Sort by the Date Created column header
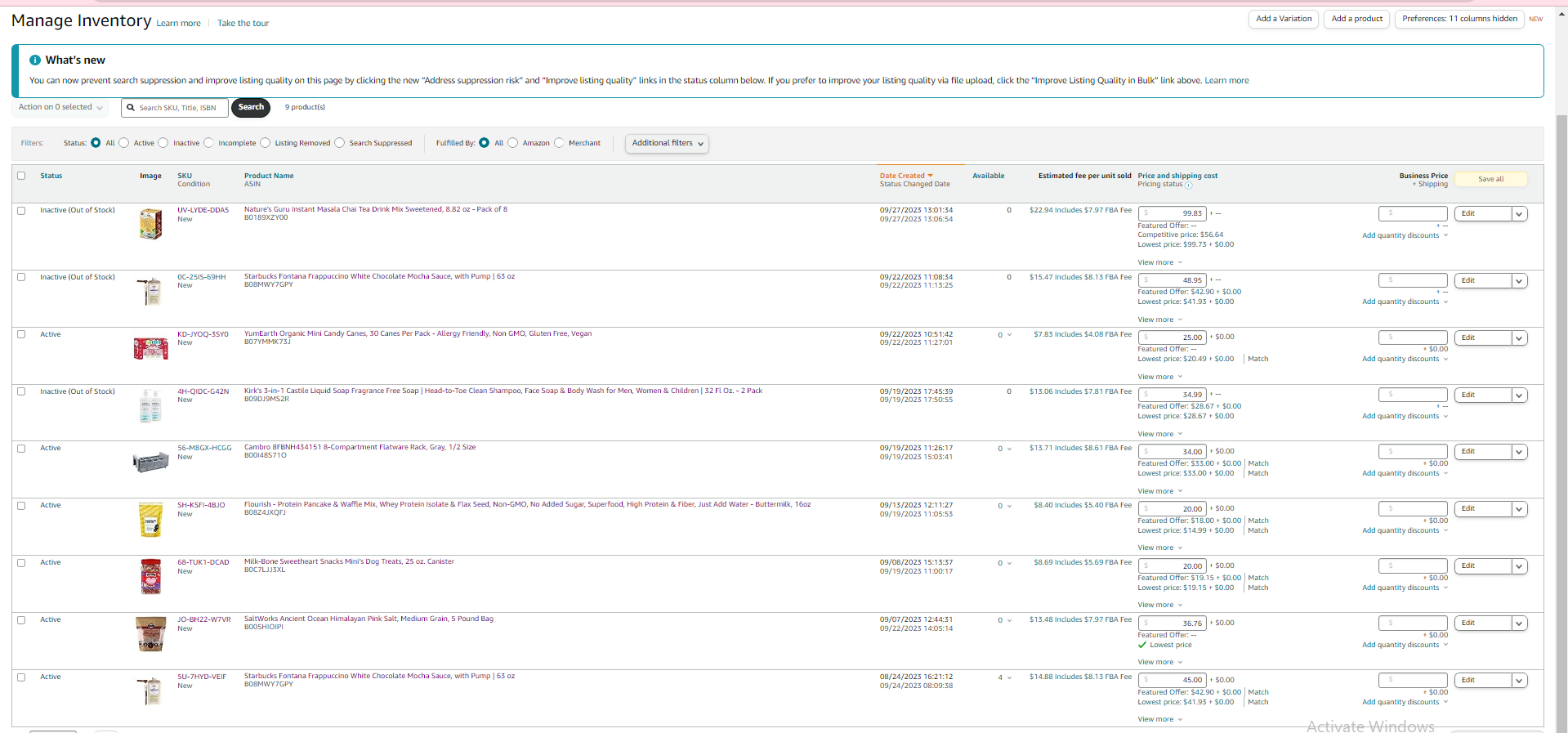Viewport: 1568px width, 733px height. [902, 176]
